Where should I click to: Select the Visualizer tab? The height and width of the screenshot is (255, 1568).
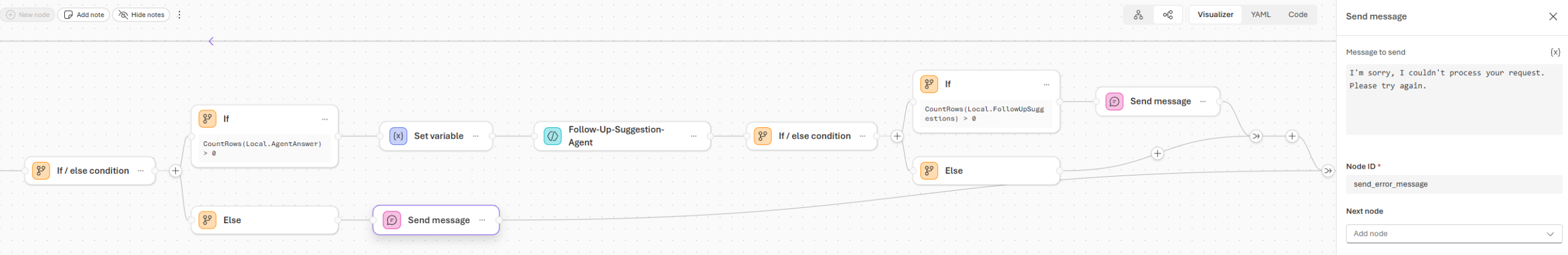tap(1215, 15)
